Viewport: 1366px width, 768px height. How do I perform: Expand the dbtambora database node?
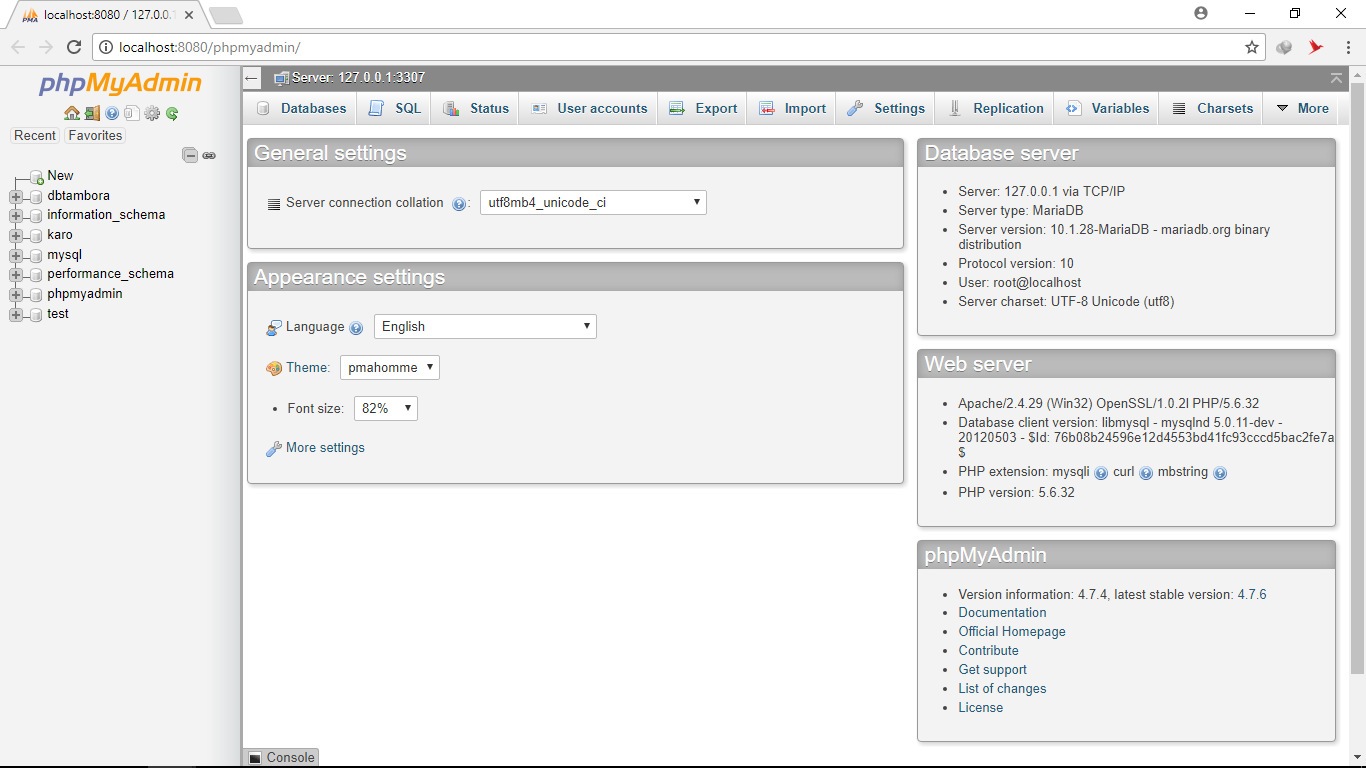point(16,196)
